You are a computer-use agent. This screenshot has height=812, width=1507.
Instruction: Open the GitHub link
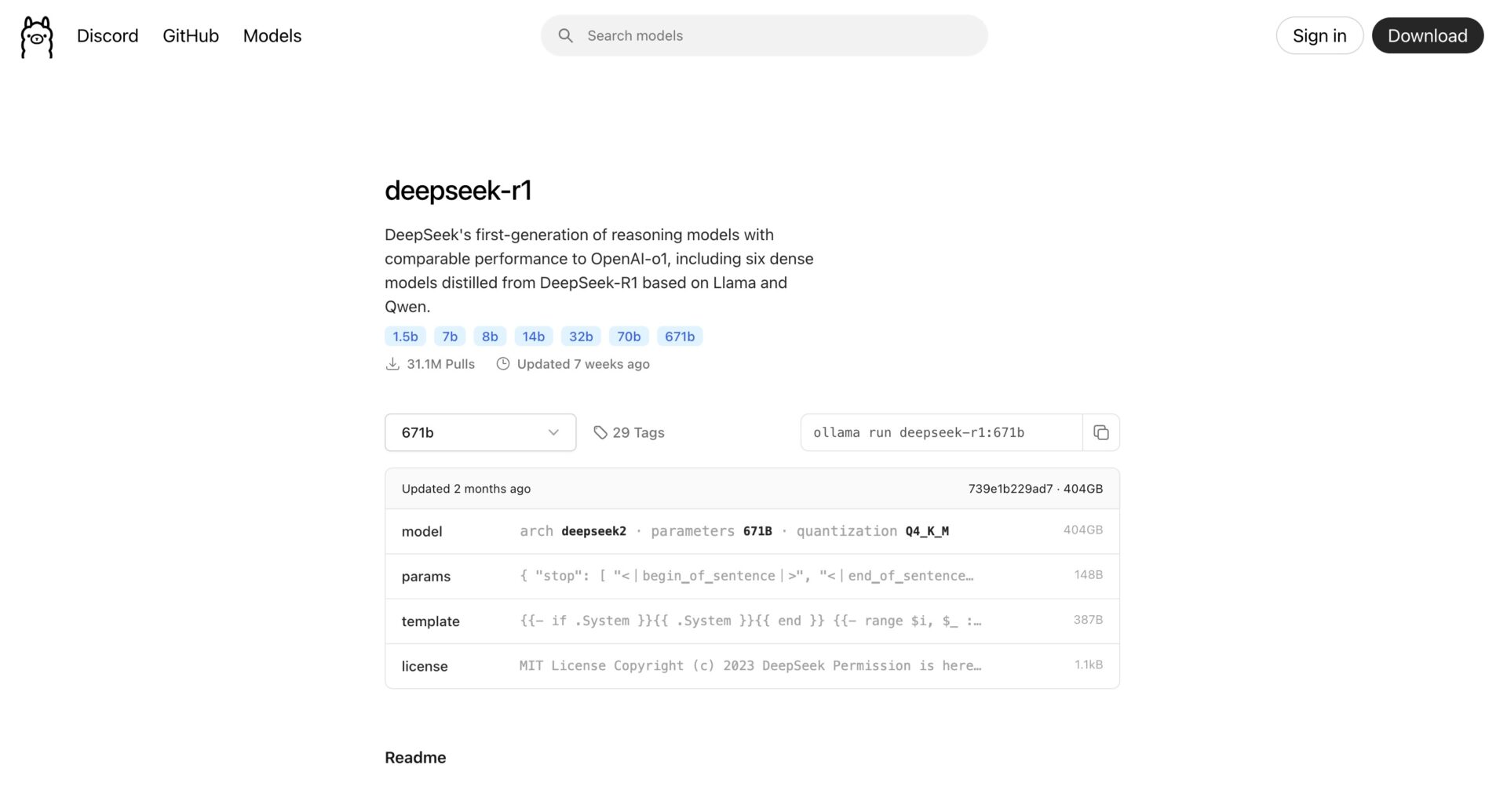tap(190, 35)
